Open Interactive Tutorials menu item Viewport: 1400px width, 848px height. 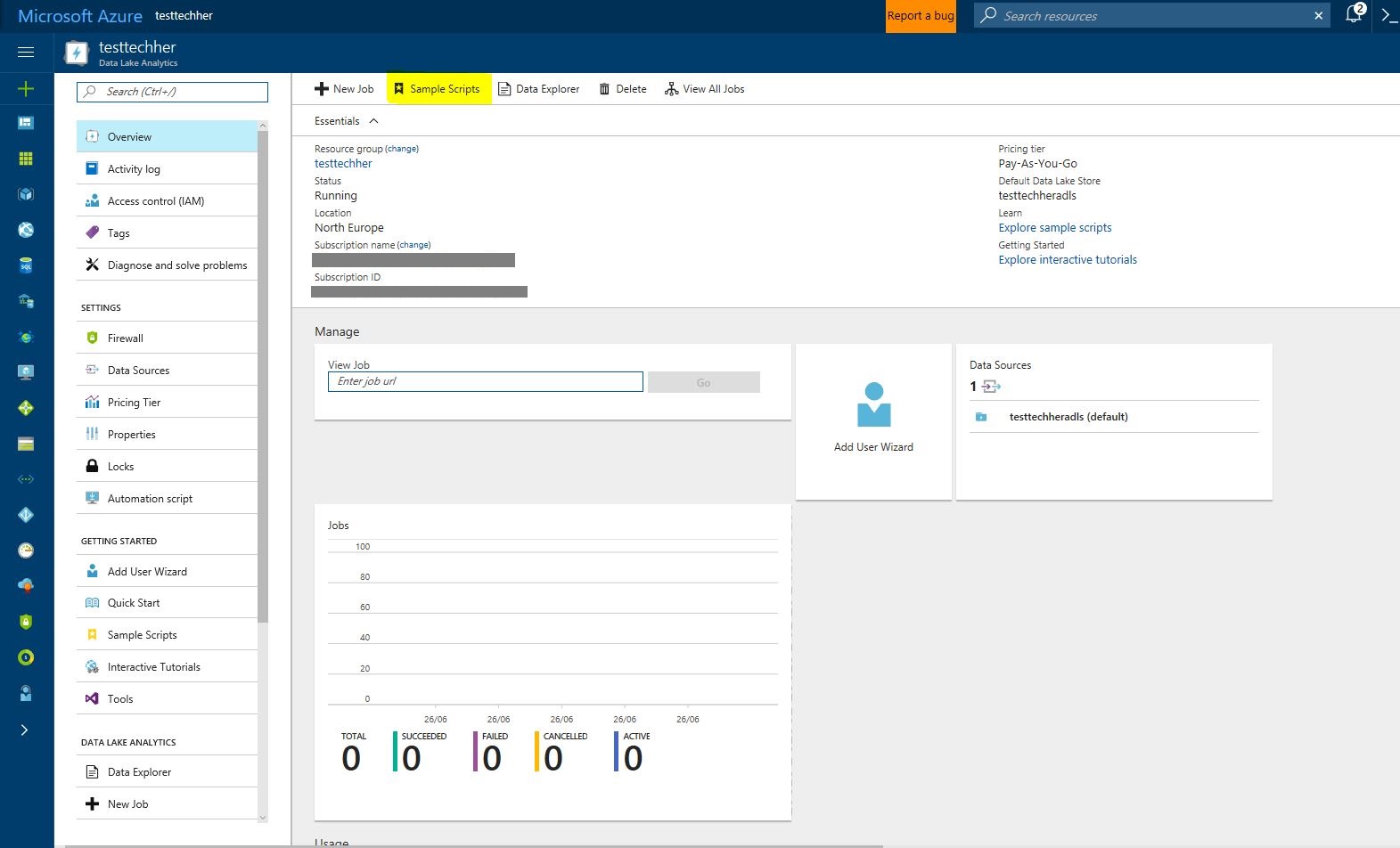(x=167, y=666)
